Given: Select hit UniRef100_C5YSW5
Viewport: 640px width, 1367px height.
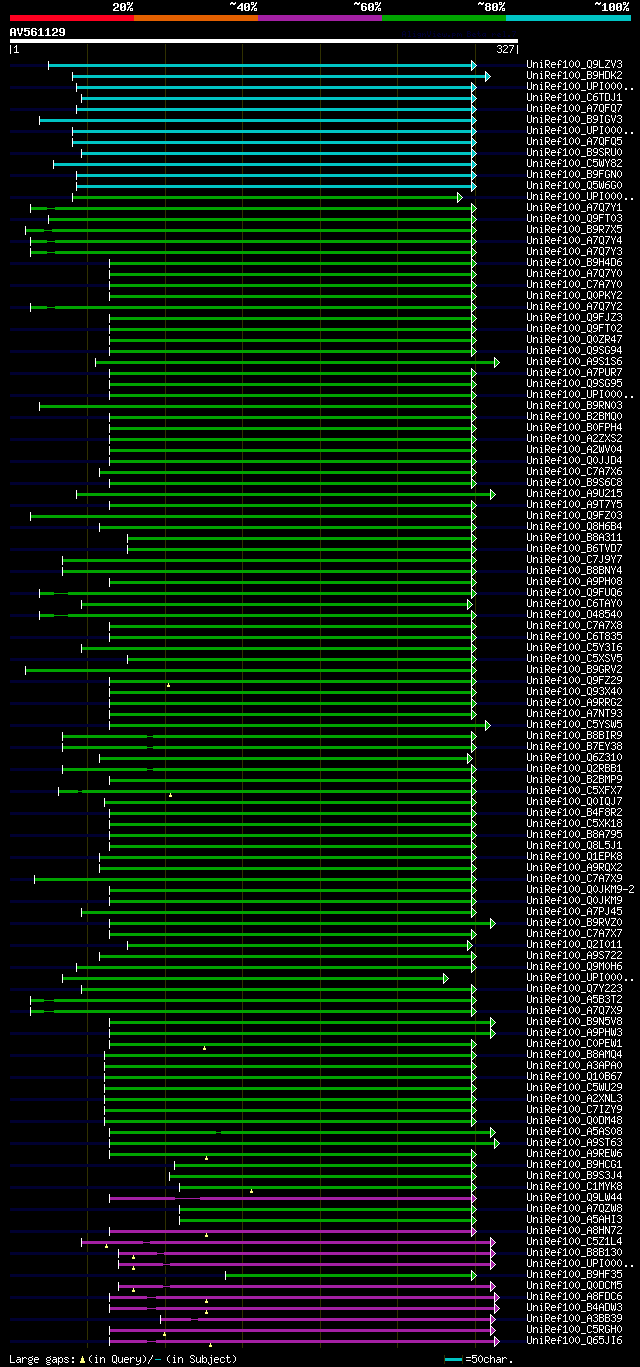Looking at the screenshot, I should (574, 725).
